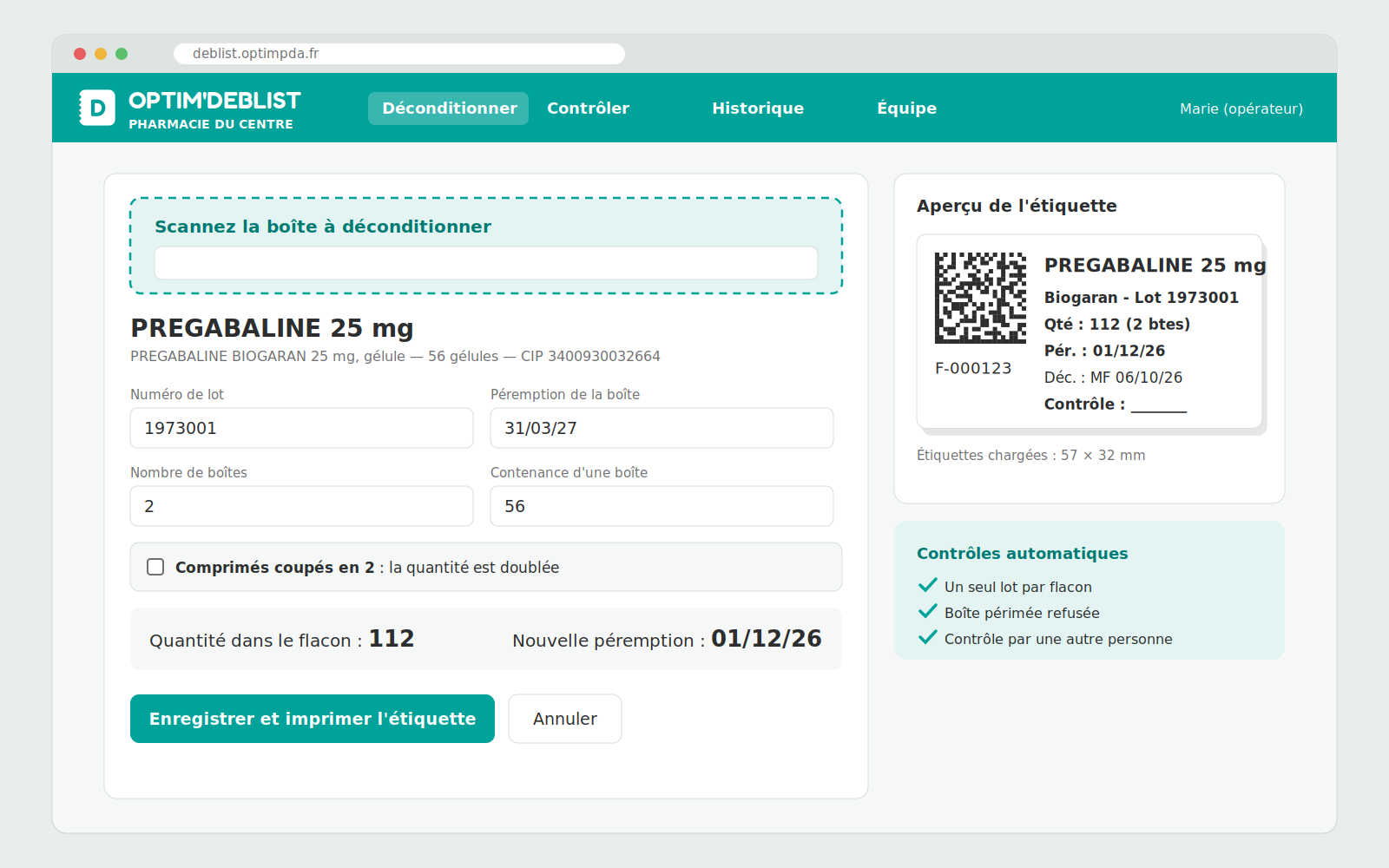Click the Aperçu de l'étiquette heading
Screen dimensions: 1389x868
click(1017, 206)
